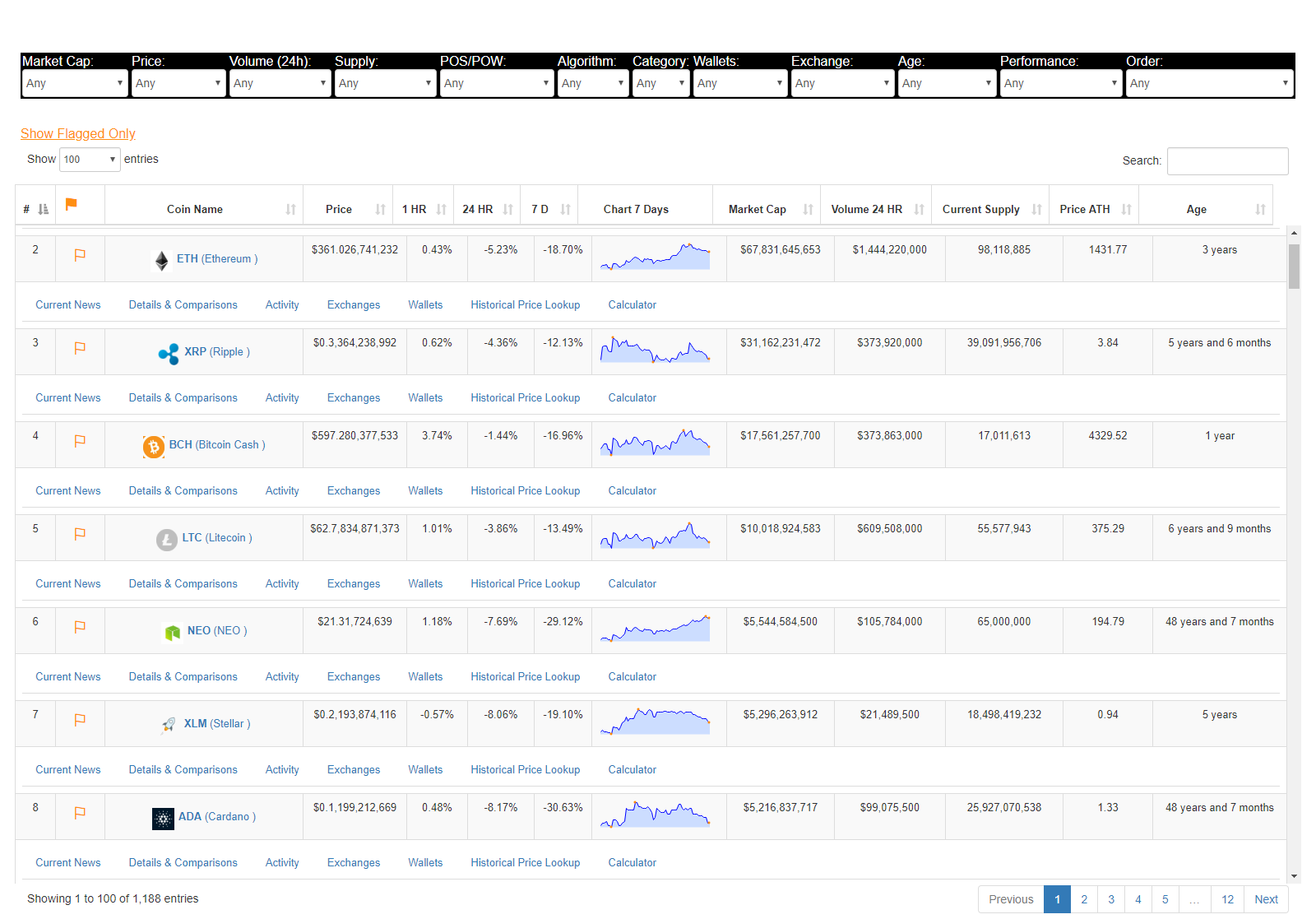Open the Exchange filter dropdown

pos(842,83)
